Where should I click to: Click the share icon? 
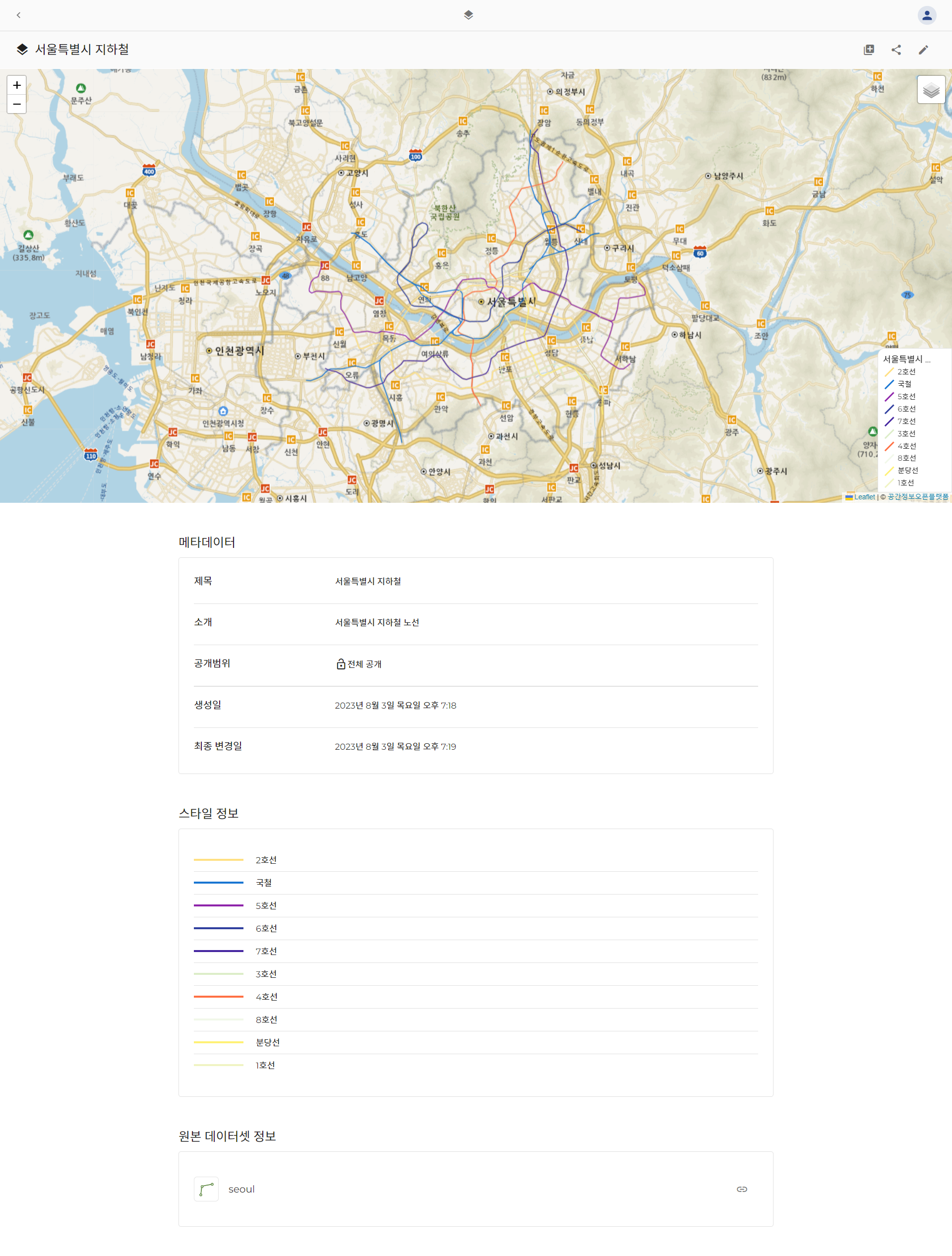point(896,50)
